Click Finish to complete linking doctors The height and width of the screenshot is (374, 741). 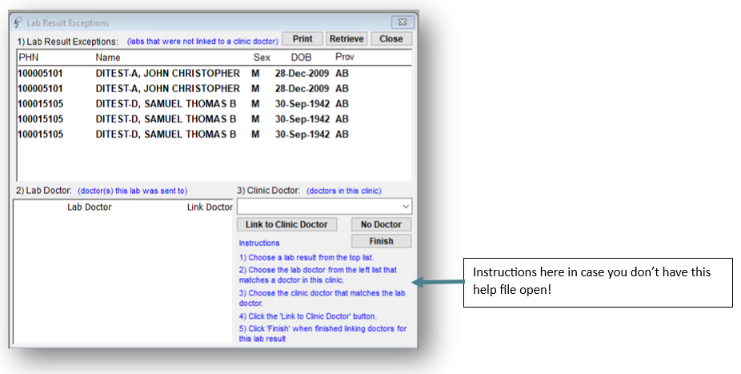pos(381,241)
